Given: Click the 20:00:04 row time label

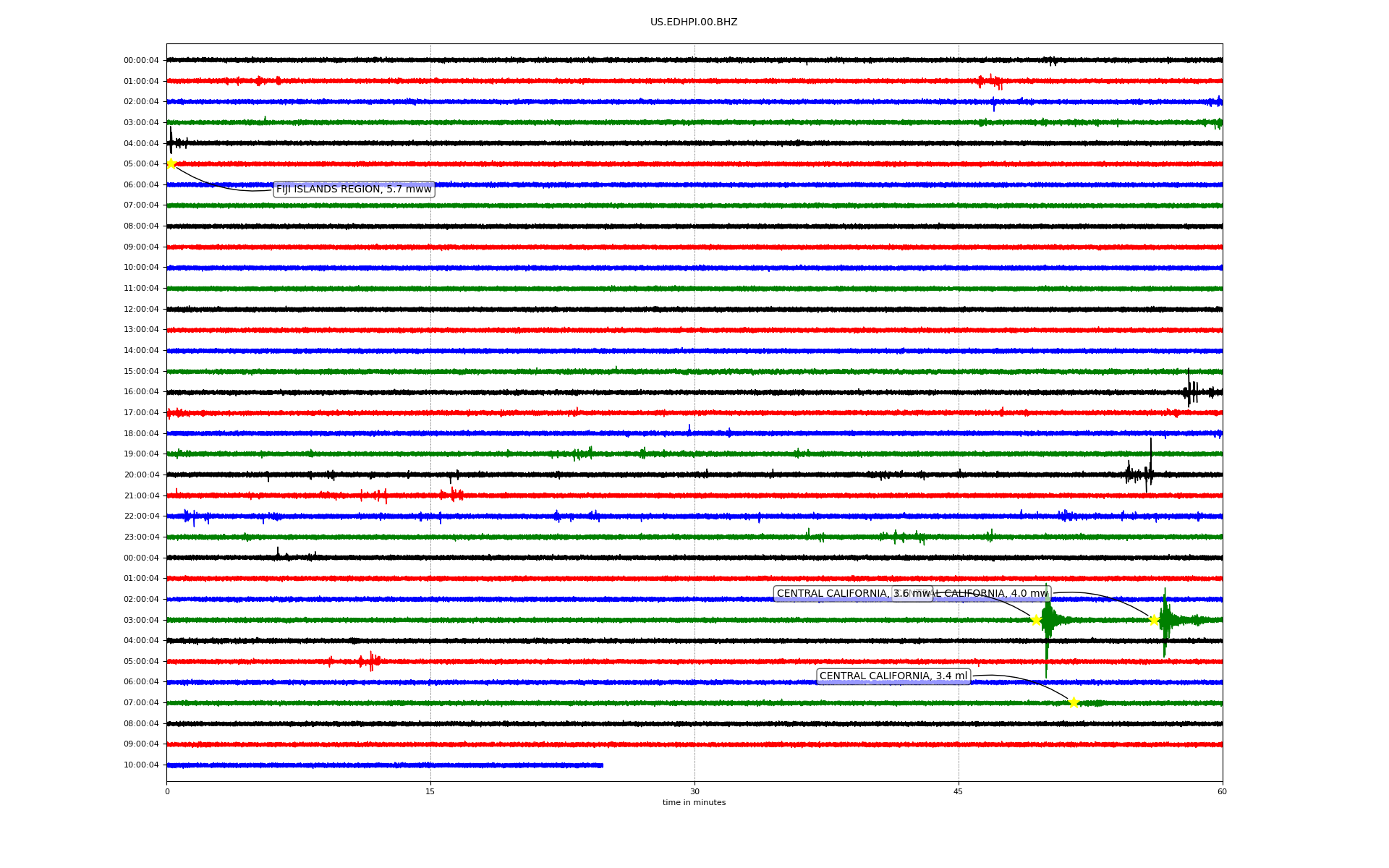Looking at the screenshot, I should tap(141, 475).
